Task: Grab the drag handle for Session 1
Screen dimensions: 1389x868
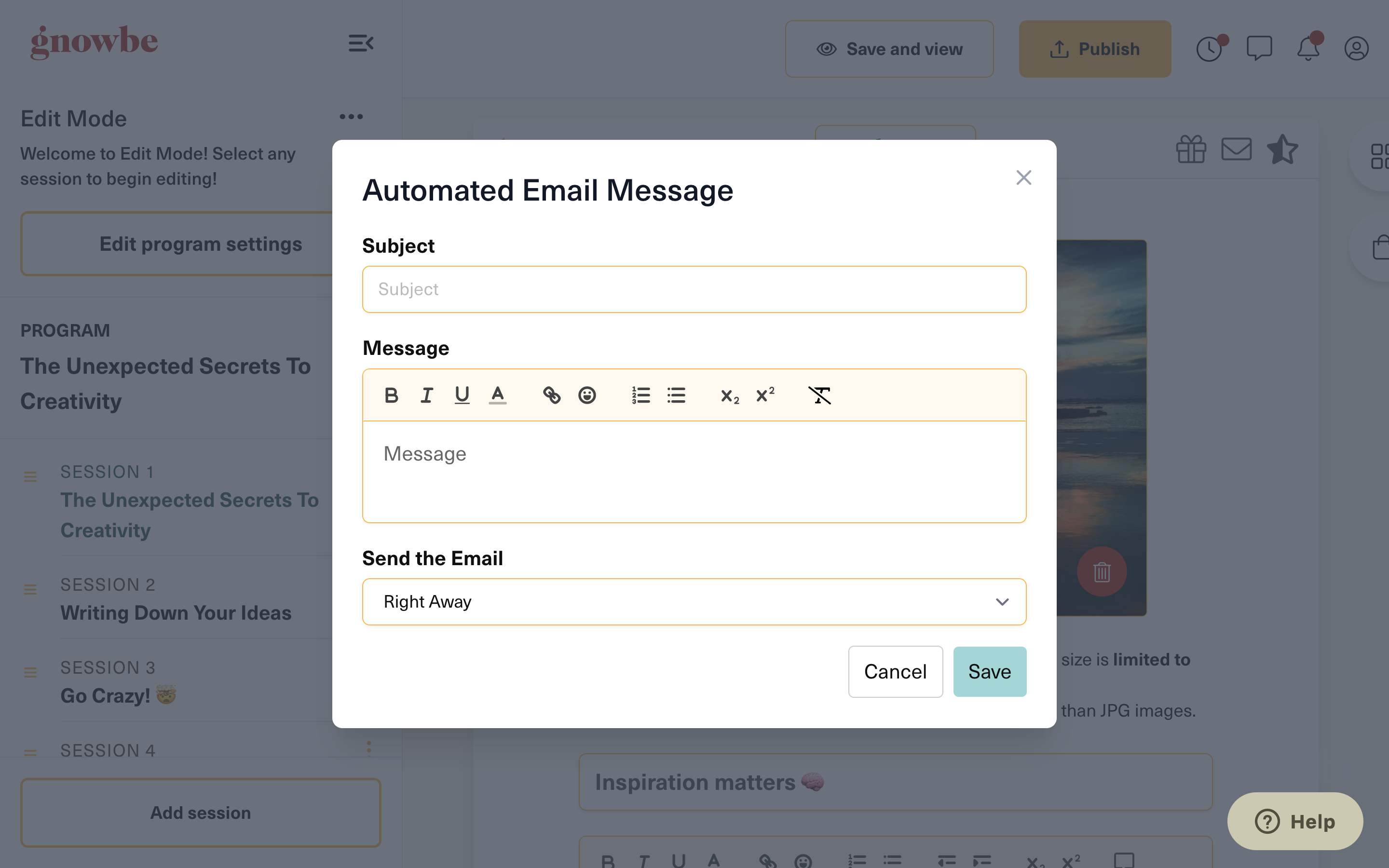Action: pyautogui.click(x=30, y=476)
